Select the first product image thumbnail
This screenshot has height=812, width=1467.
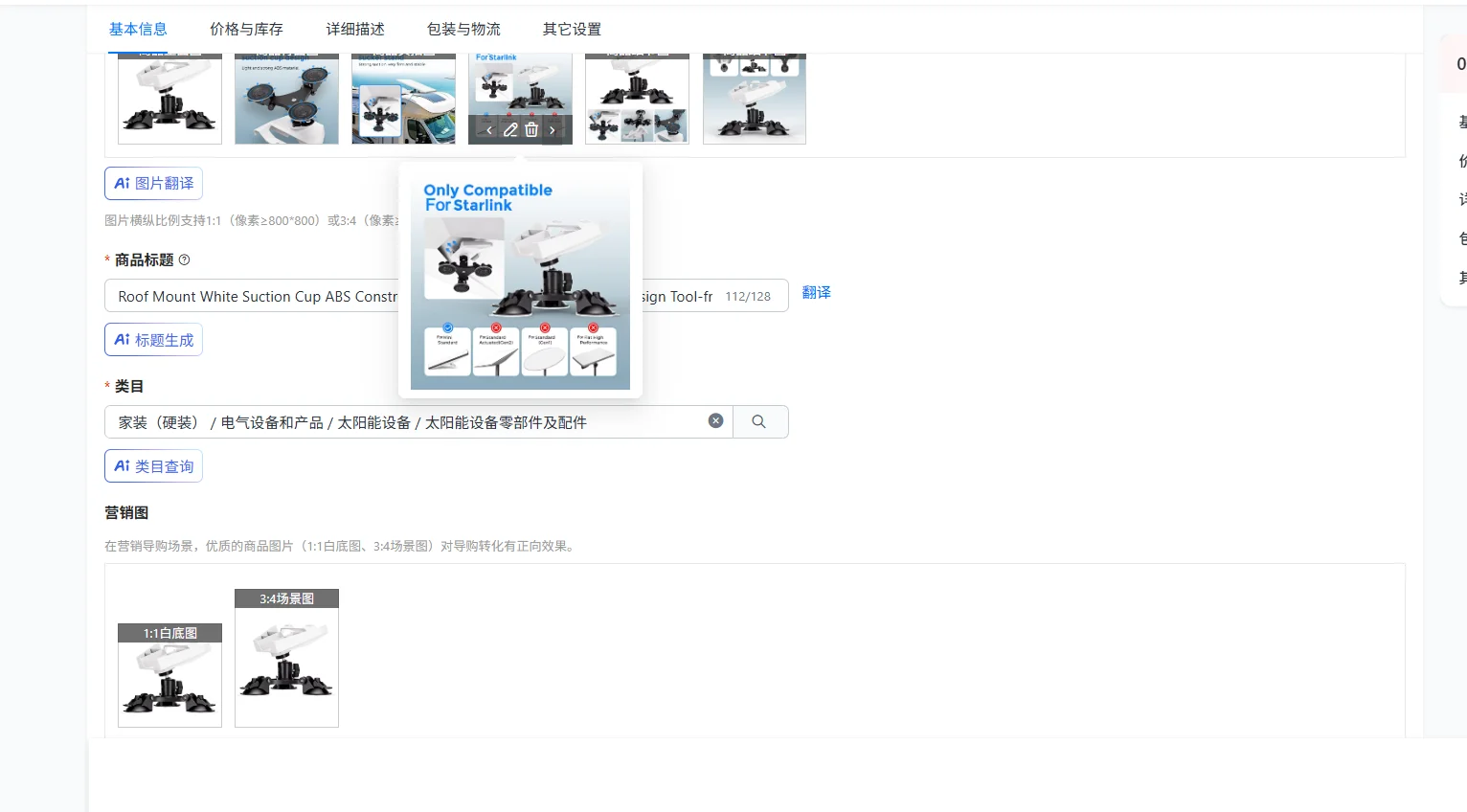(x=169, y=99)
